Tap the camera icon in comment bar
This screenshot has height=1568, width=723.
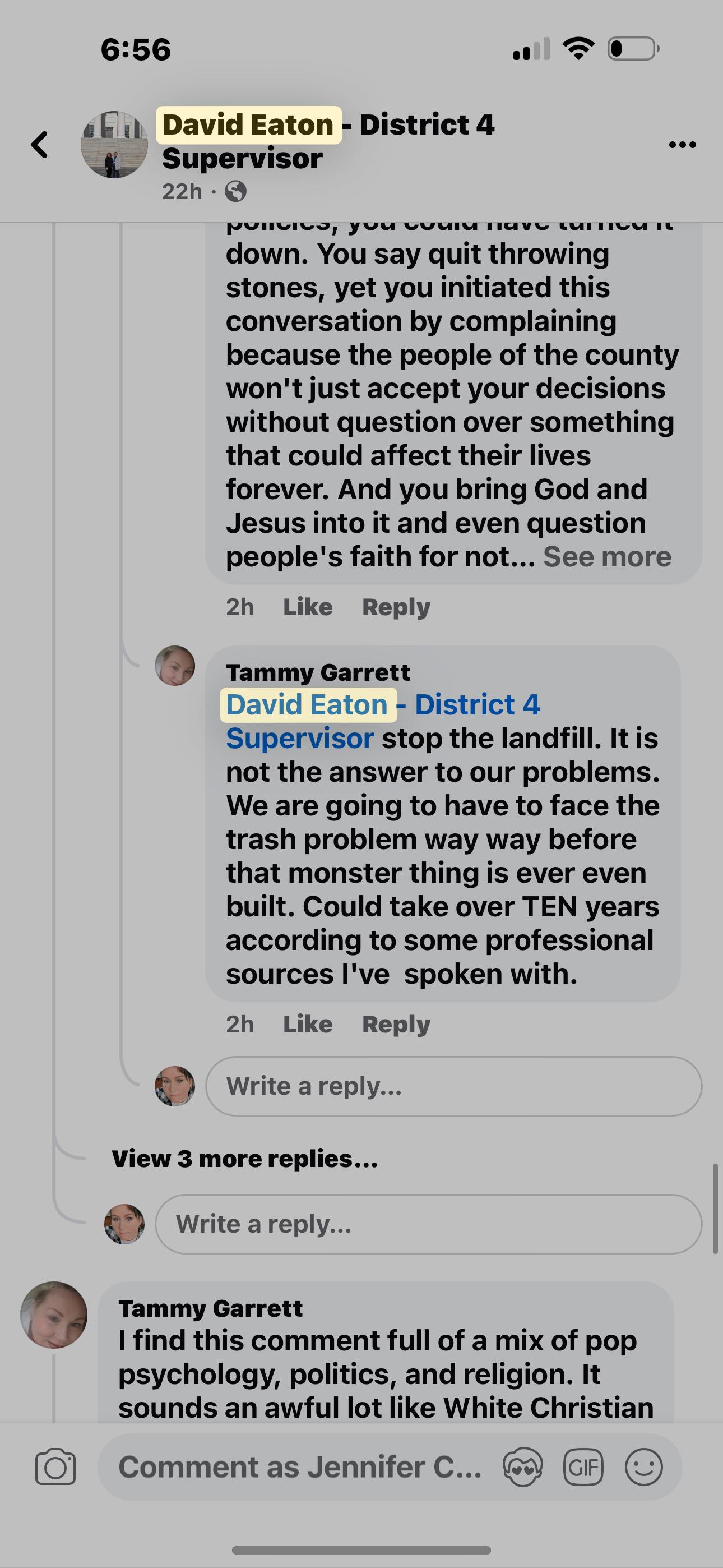point(55,1467)
